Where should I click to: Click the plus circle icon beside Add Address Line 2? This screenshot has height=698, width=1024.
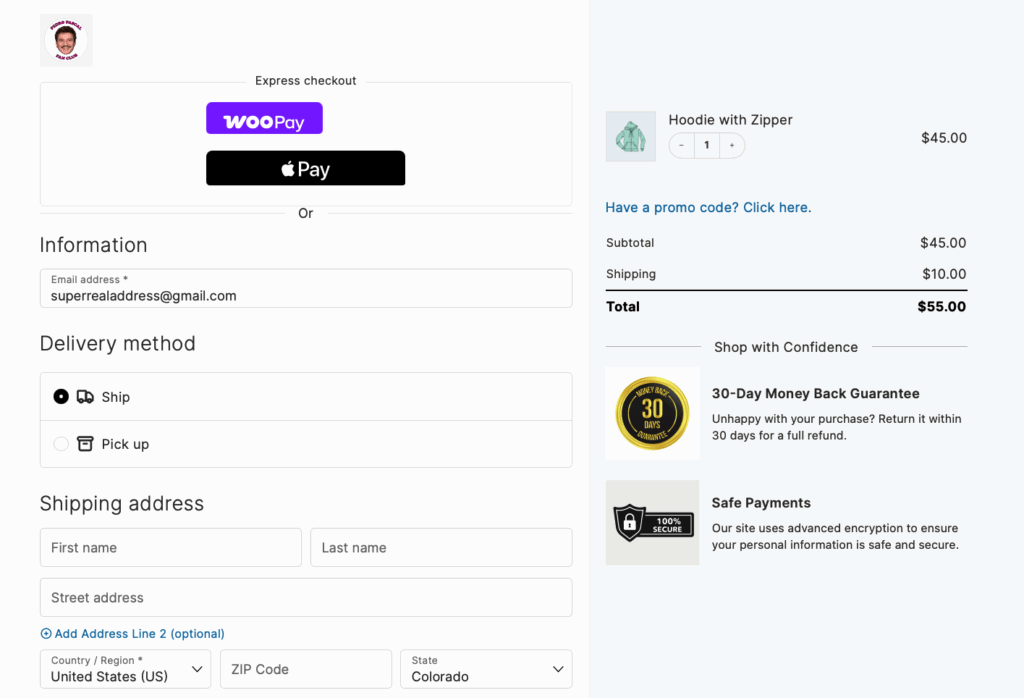[x=46, y=633]
